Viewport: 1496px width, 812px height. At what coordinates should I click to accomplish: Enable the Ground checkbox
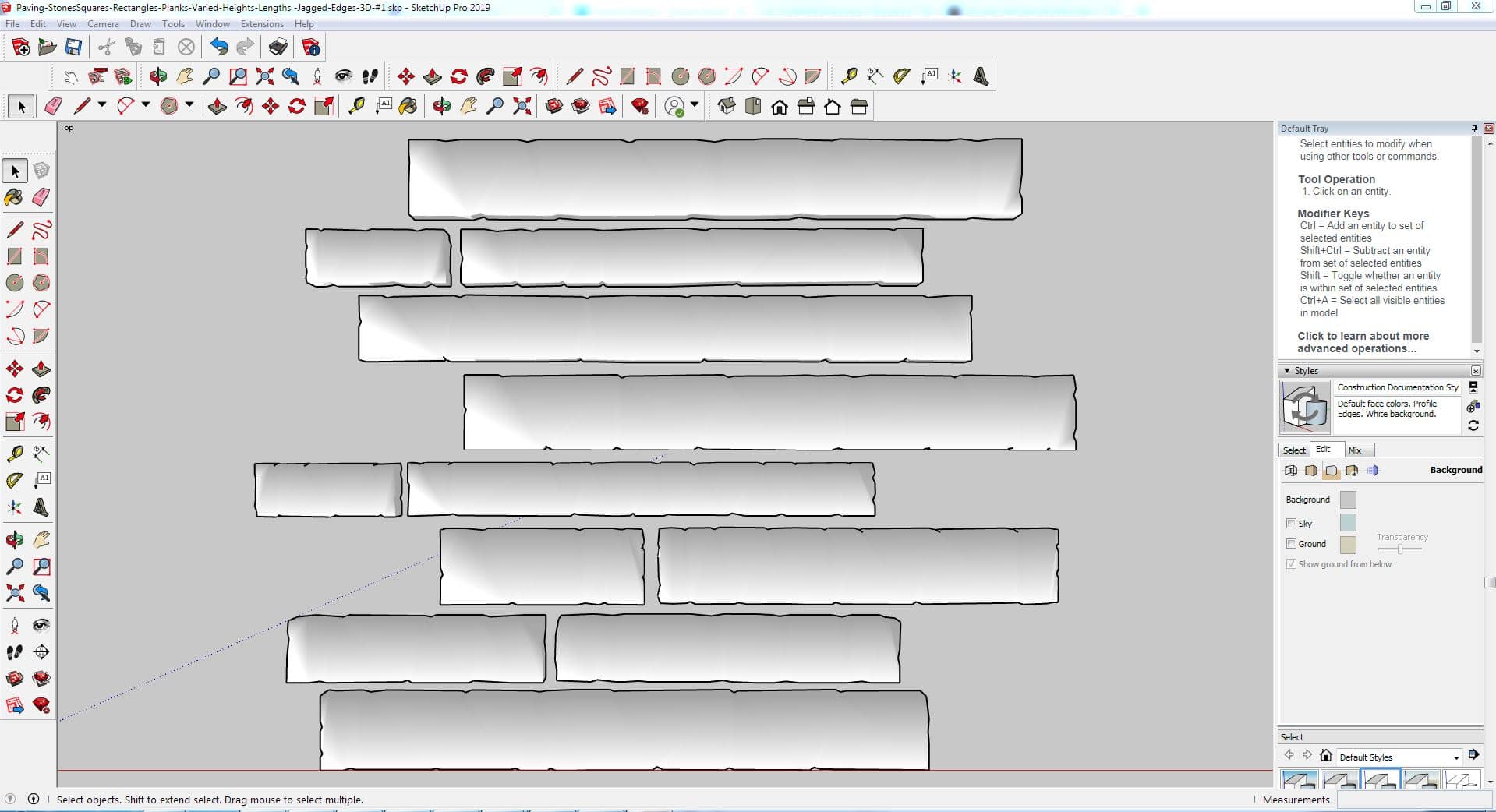pos(1291,544)
